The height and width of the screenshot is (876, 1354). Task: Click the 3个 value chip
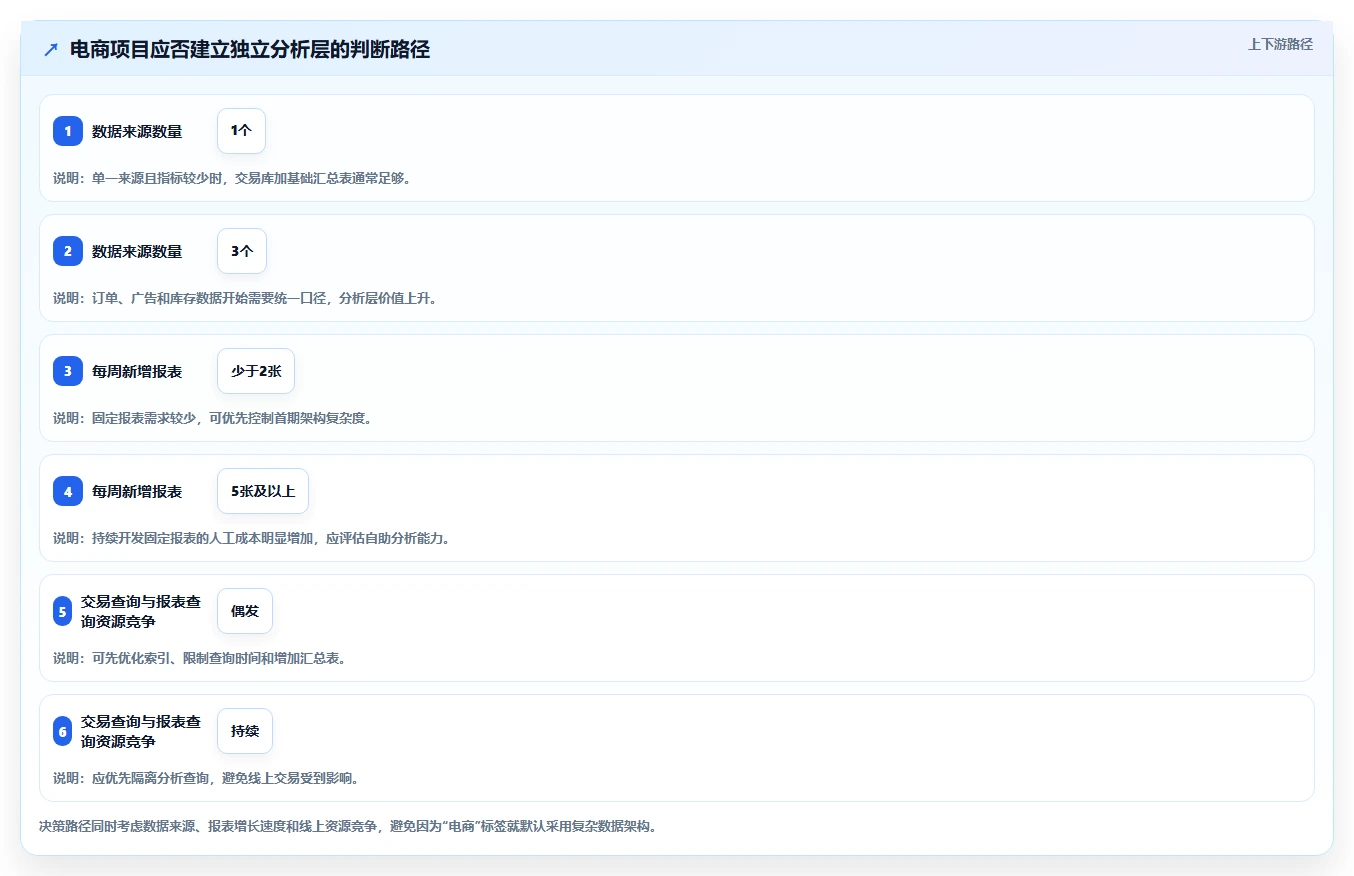tap(242, 251)
